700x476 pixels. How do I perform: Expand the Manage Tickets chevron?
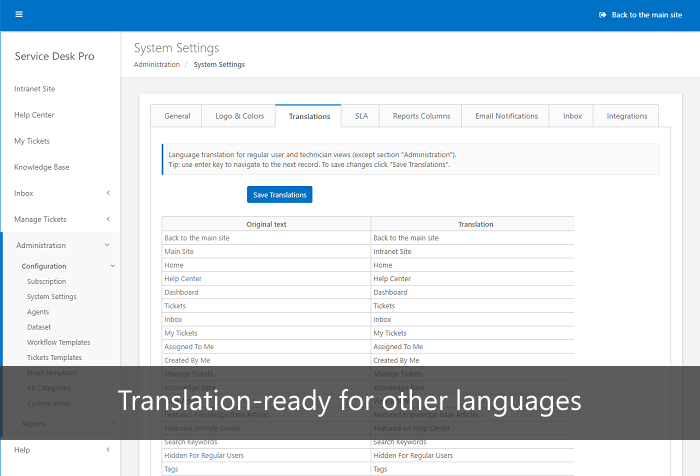(x=108, y=219)
